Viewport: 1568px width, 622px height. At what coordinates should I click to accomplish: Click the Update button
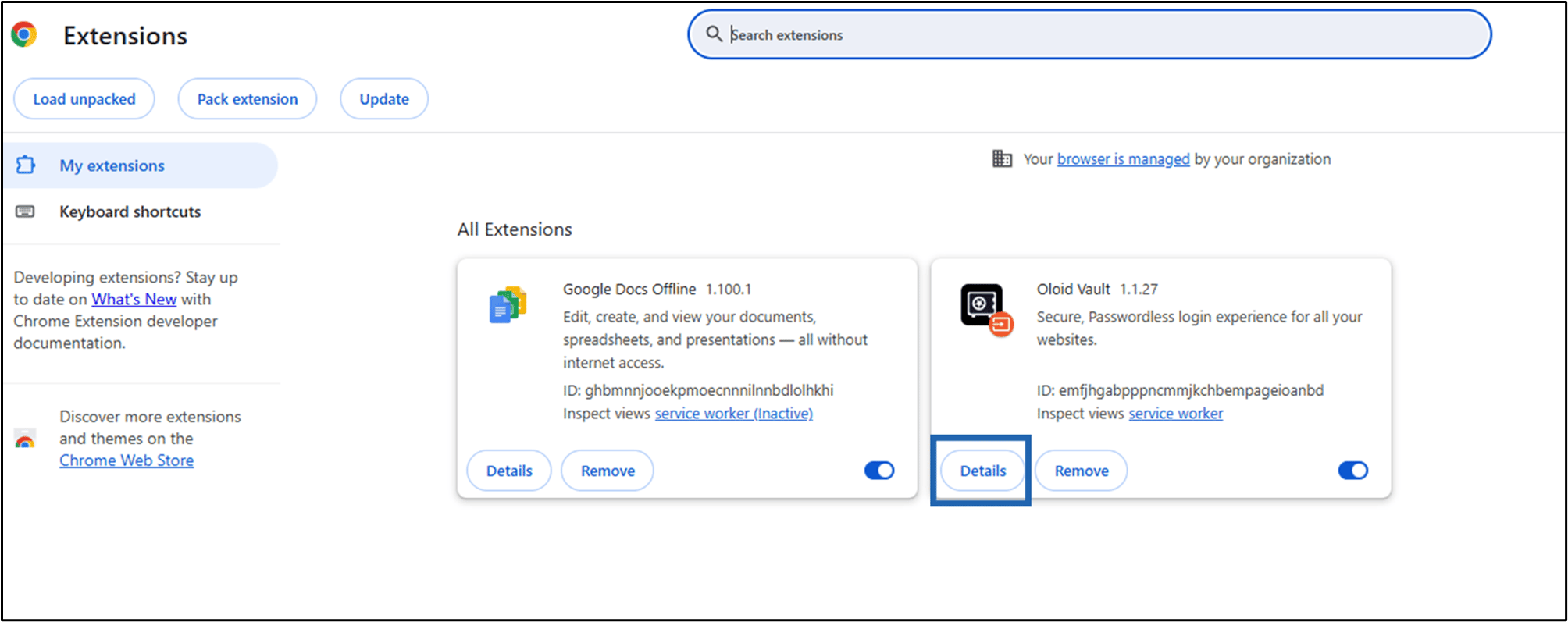coord(384,99)
